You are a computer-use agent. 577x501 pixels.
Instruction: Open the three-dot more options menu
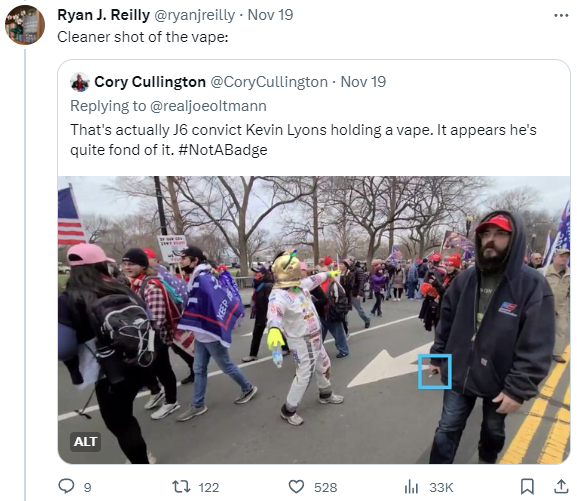coord(561,15)
